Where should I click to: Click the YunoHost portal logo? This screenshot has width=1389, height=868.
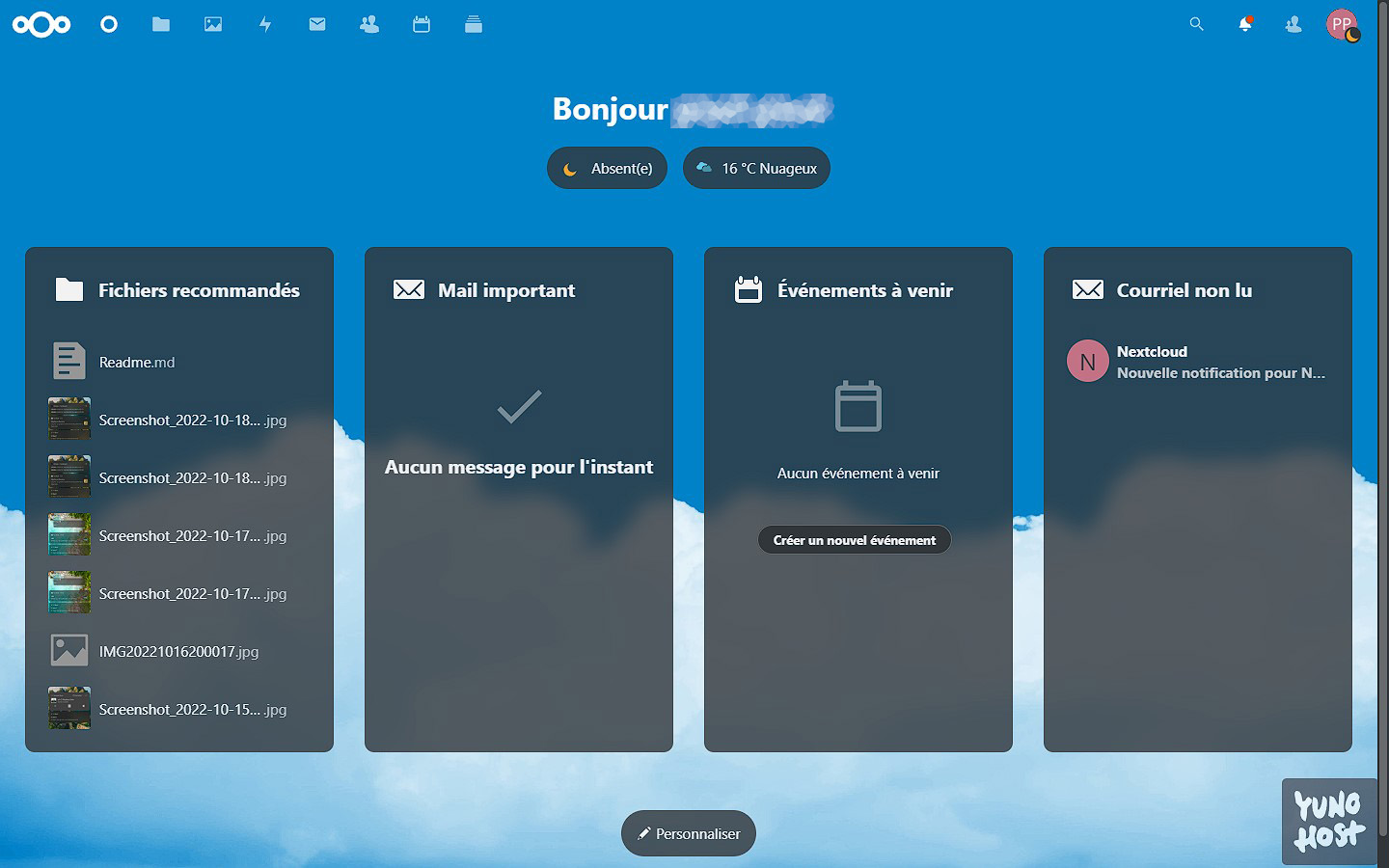point(1329,821)
